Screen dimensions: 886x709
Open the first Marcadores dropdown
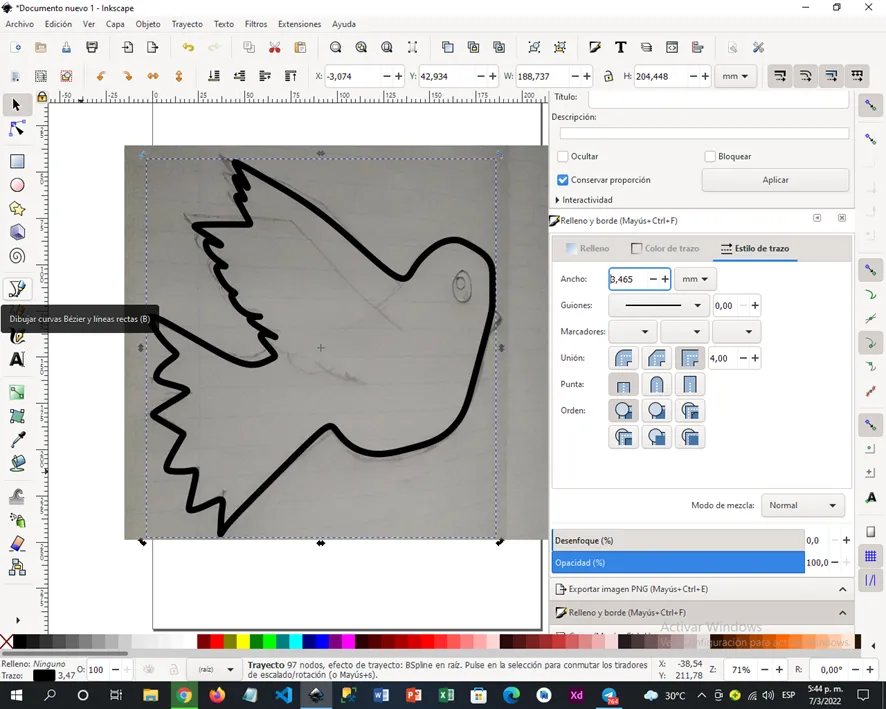[x=632, y=332]
